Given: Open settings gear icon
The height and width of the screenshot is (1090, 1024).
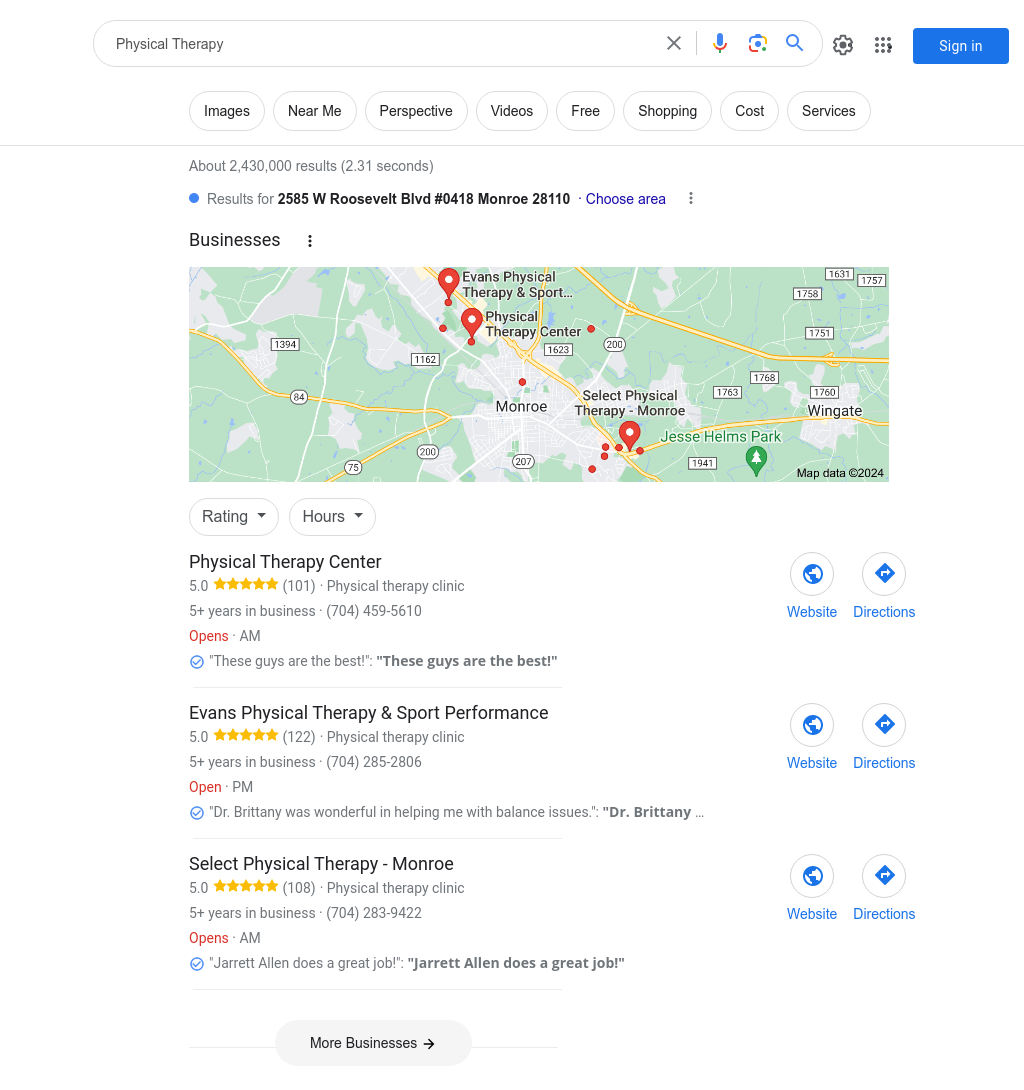Looking at the screenshot, I should tap(843, 45).
